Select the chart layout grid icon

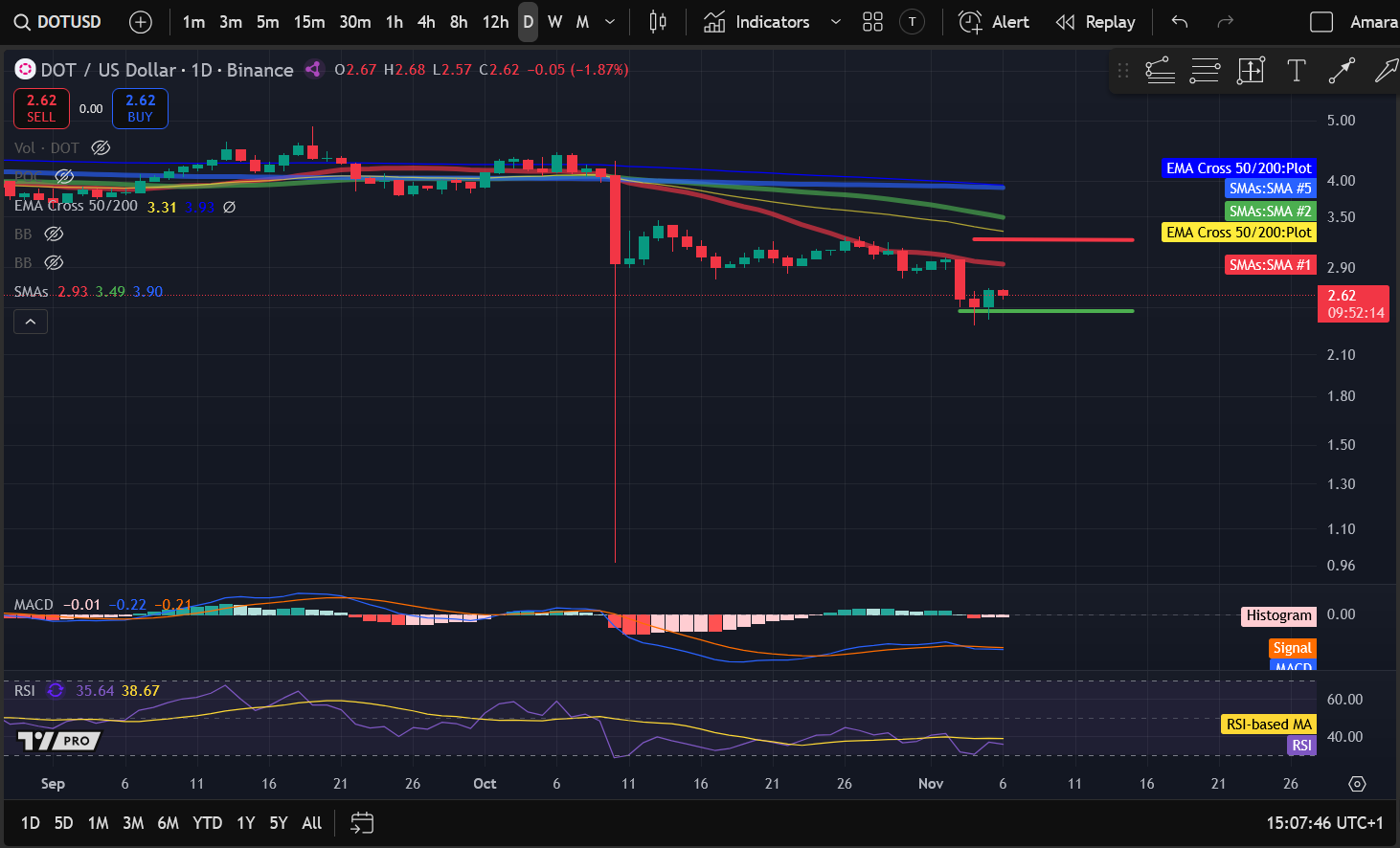coord(871,21)
